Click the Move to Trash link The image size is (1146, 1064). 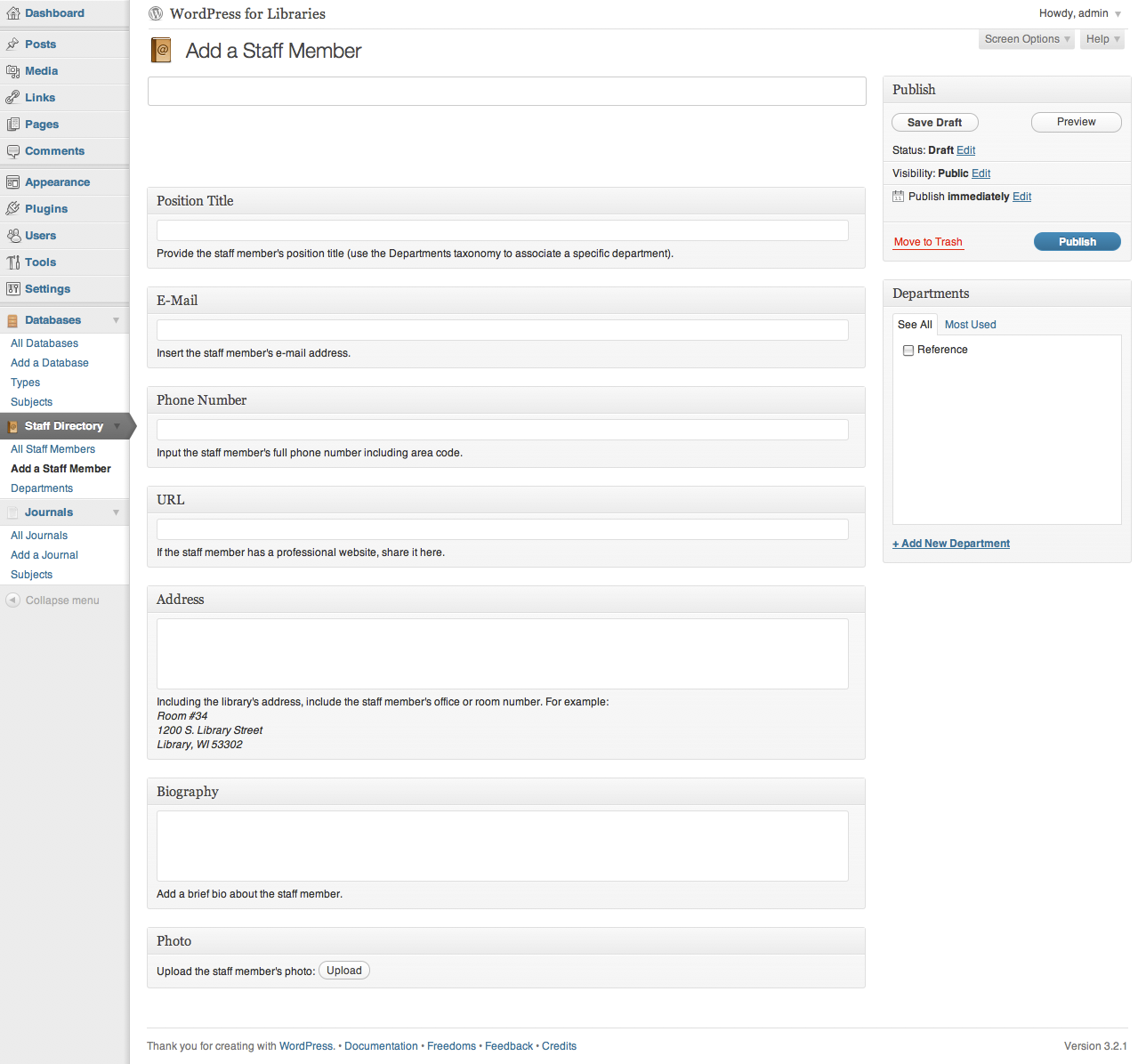928,242
